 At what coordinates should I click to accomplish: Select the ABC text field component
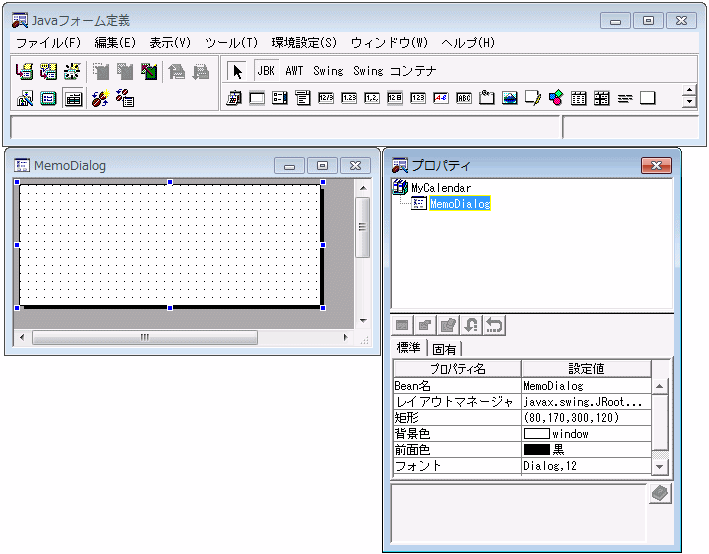point(464,98)
